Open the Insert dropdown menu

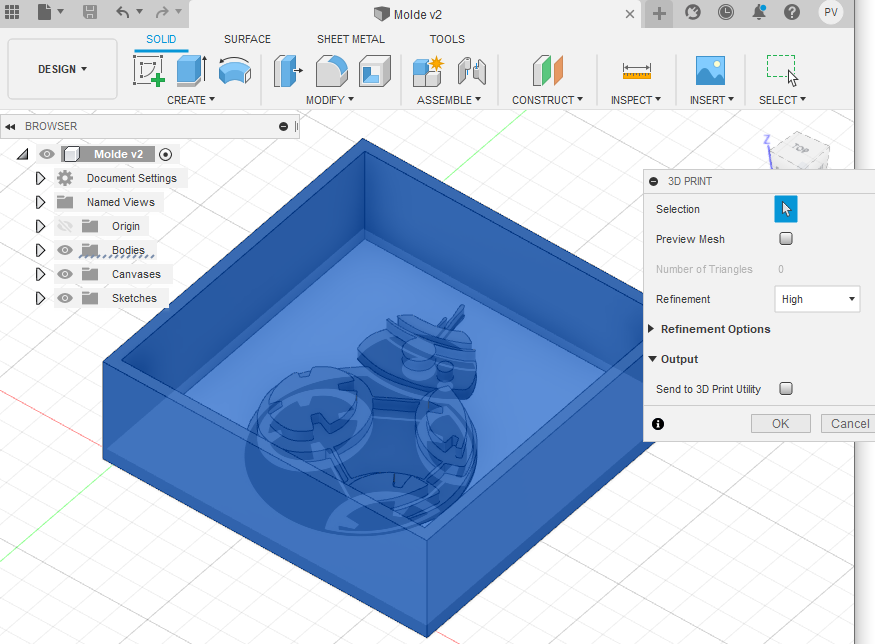click(x=711, y=100)
